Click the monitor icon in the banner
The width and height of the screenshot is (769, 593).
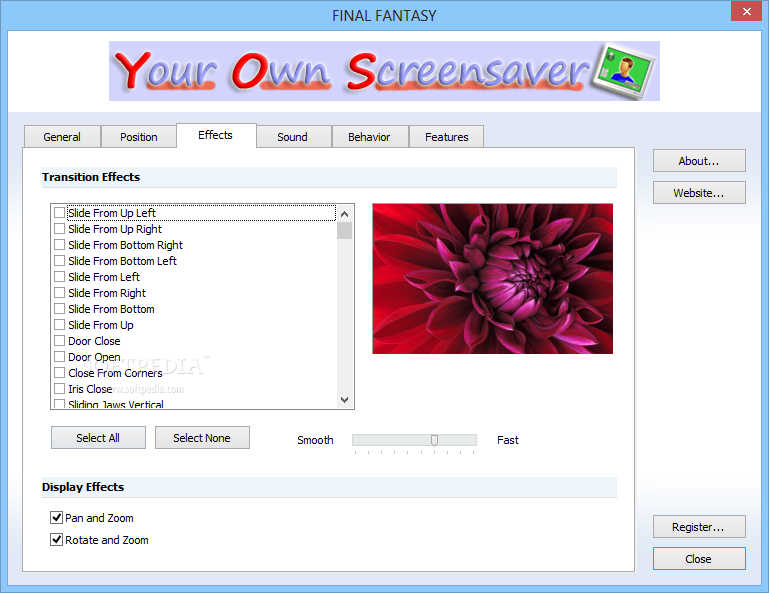point(623,70)
